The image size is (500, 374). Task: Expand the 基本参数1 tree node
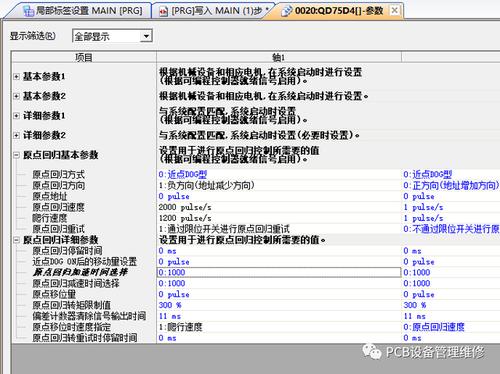(16, 77)
